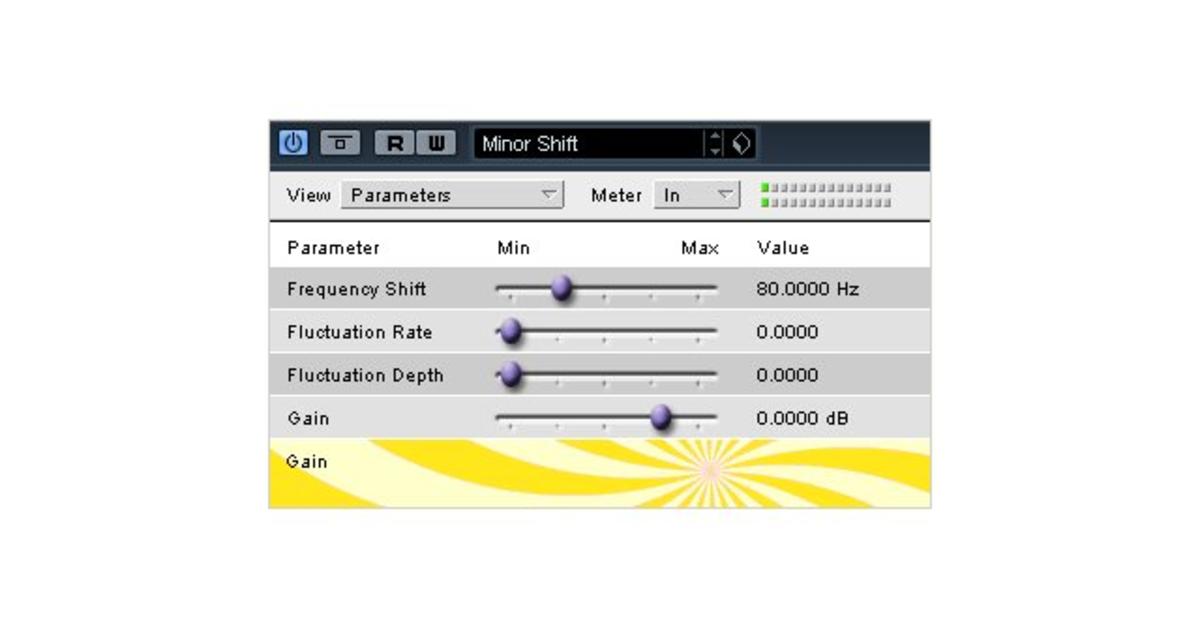The height and width of the screenshot is (628, 1200).
Task: Enable Read automation (R) button
Action: (x=395, y=143)
